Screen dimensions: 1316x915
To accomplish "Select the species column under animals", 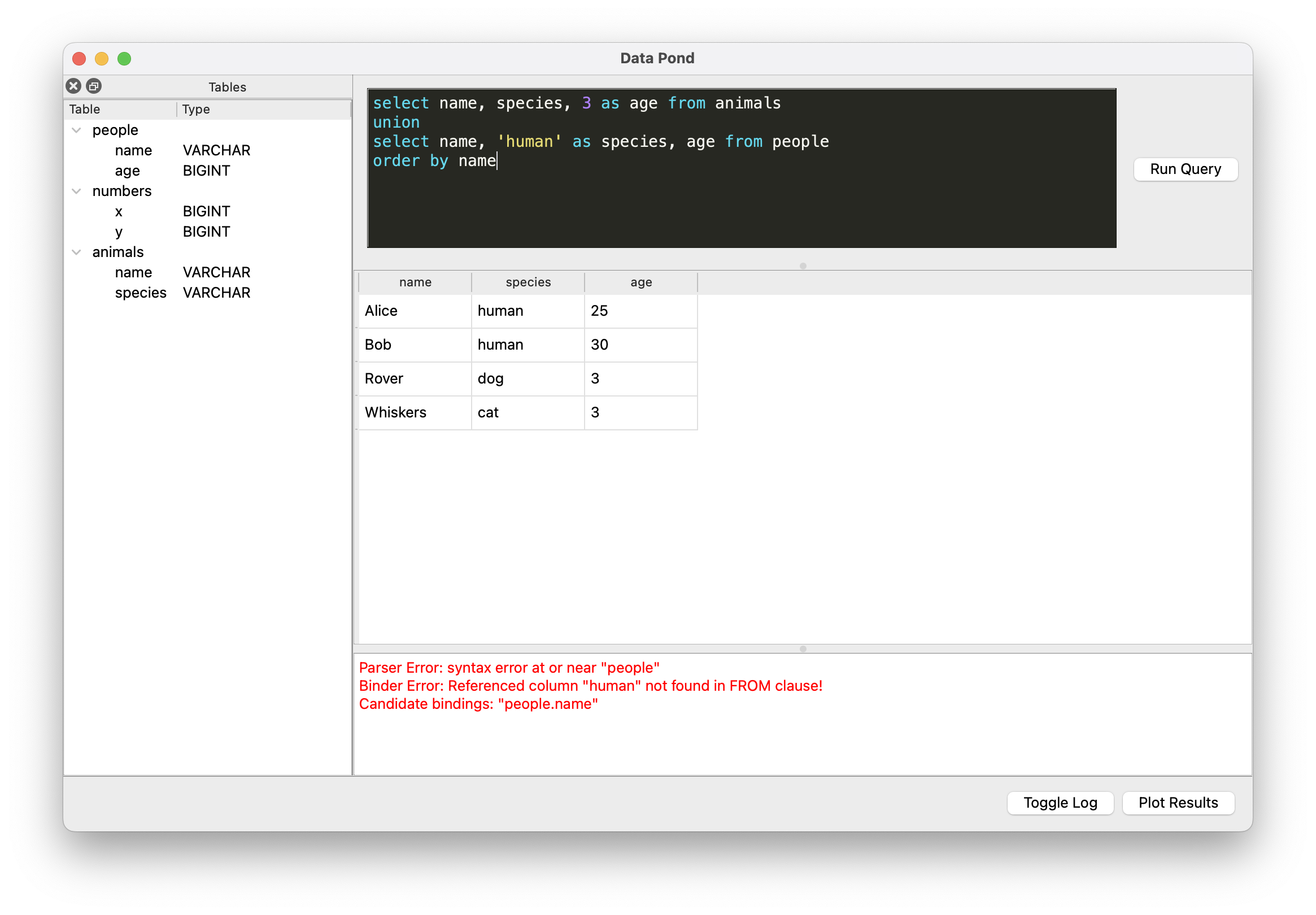I will point(141,293).
